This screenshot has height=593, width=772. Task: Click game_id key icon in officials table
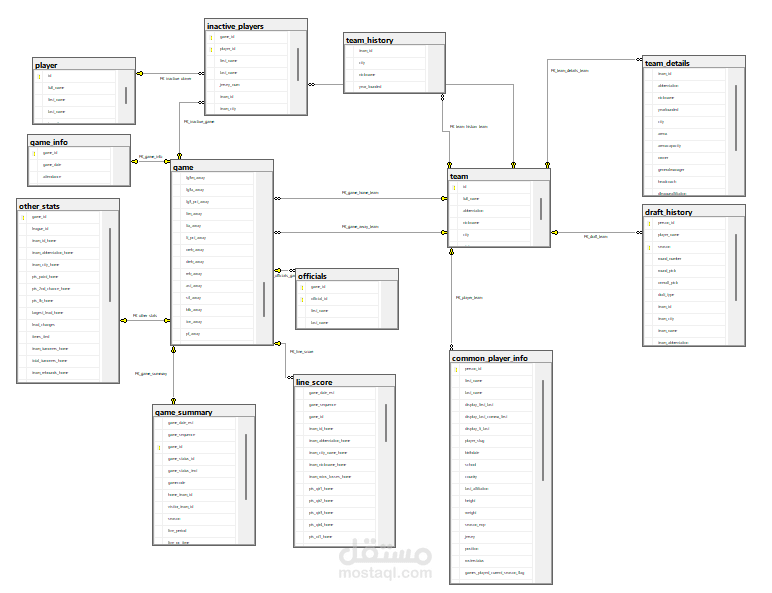tap(302, 288)
